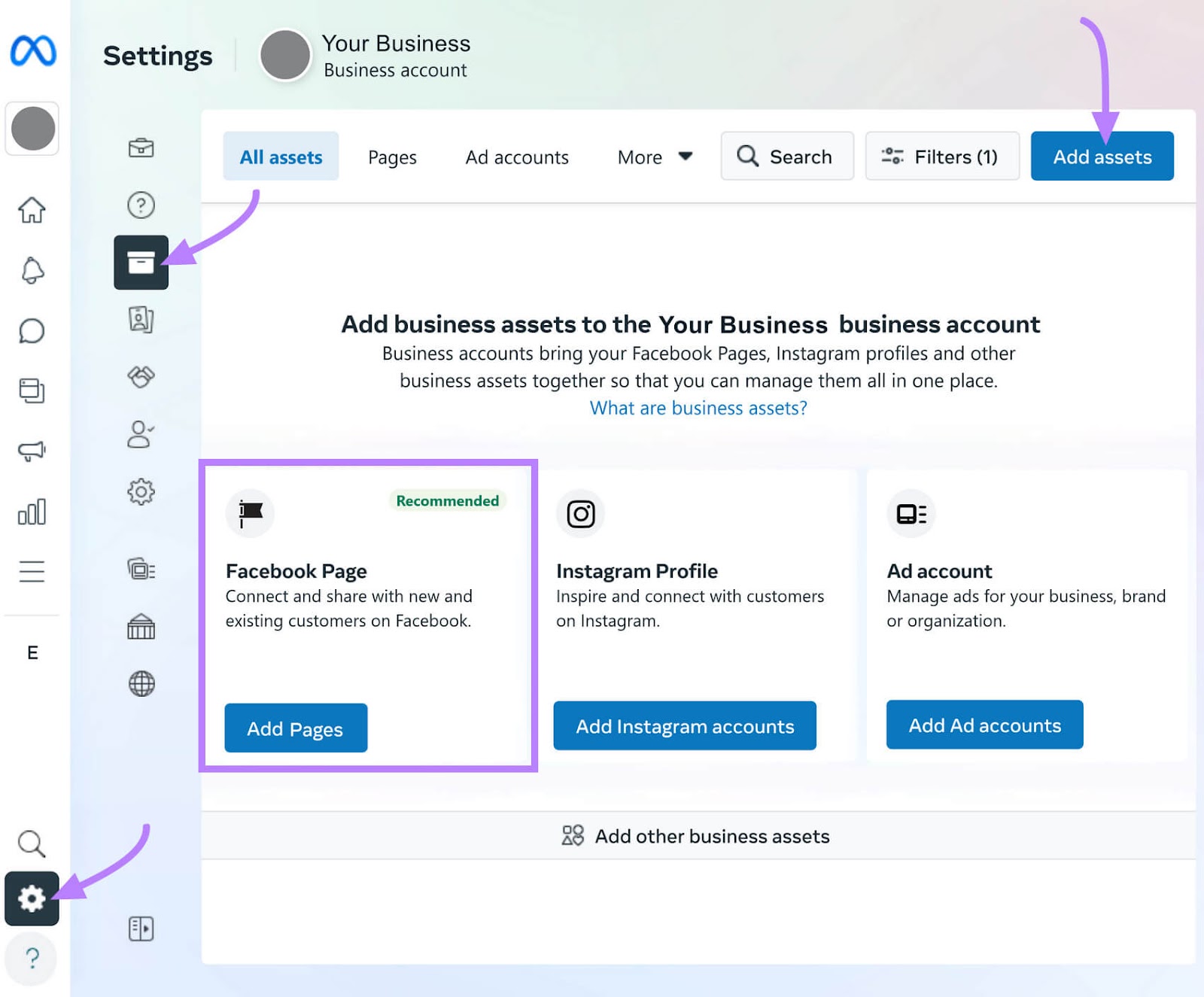The height and width of the screenshot is (997, 1204).
Task: Click the search magnifier in the sidebar
Action: (32, 844)
